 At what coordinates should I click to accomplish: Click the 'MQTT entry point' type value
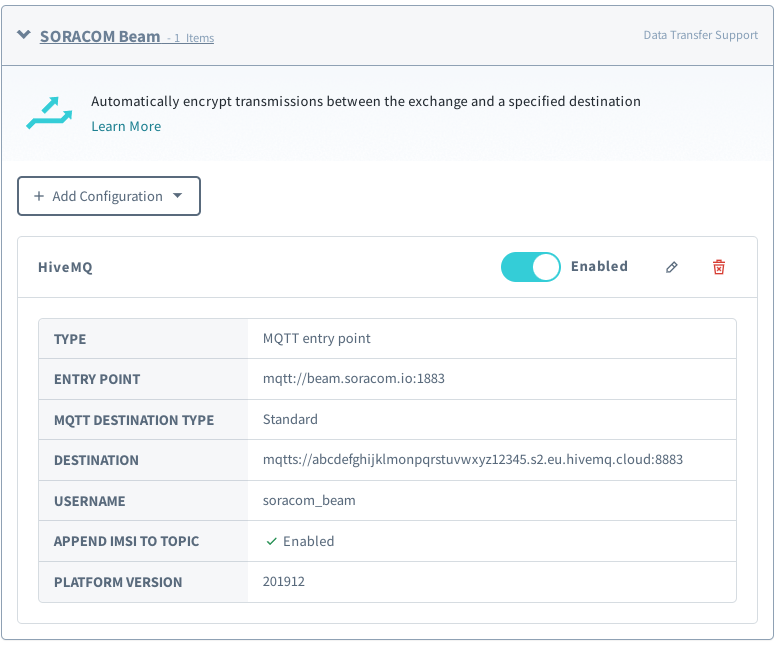(316, 339)
